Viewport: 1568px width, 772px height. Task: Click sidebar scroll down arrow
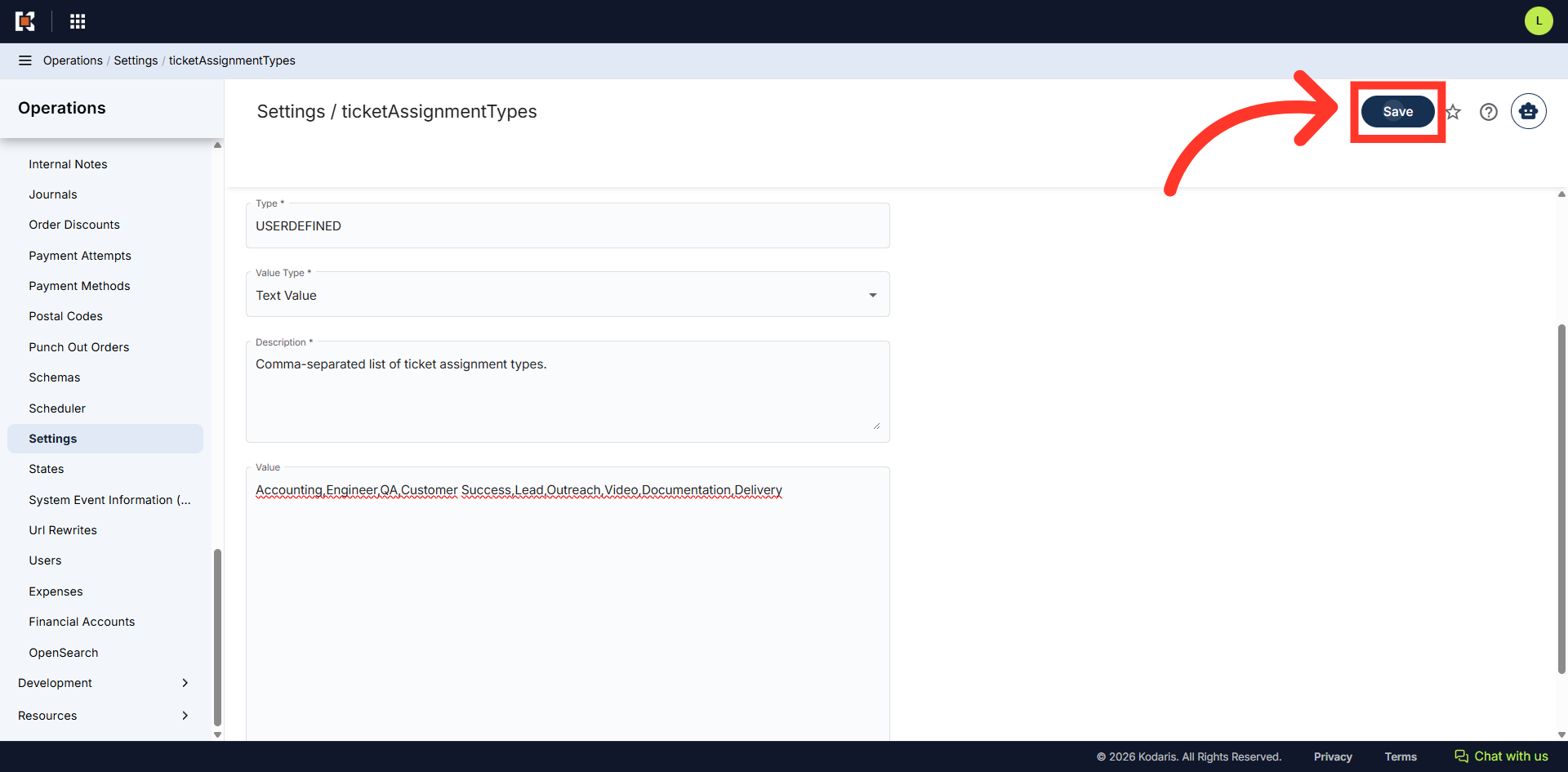[217, 734]
